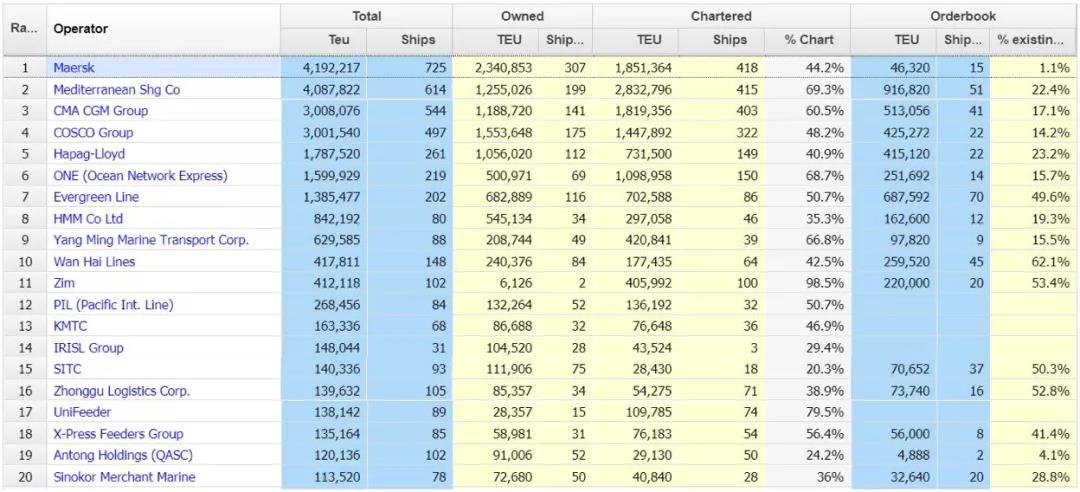The image size is (1080, 492).
Task: Sort by the % existing column header
Action: pos(1033,40)
